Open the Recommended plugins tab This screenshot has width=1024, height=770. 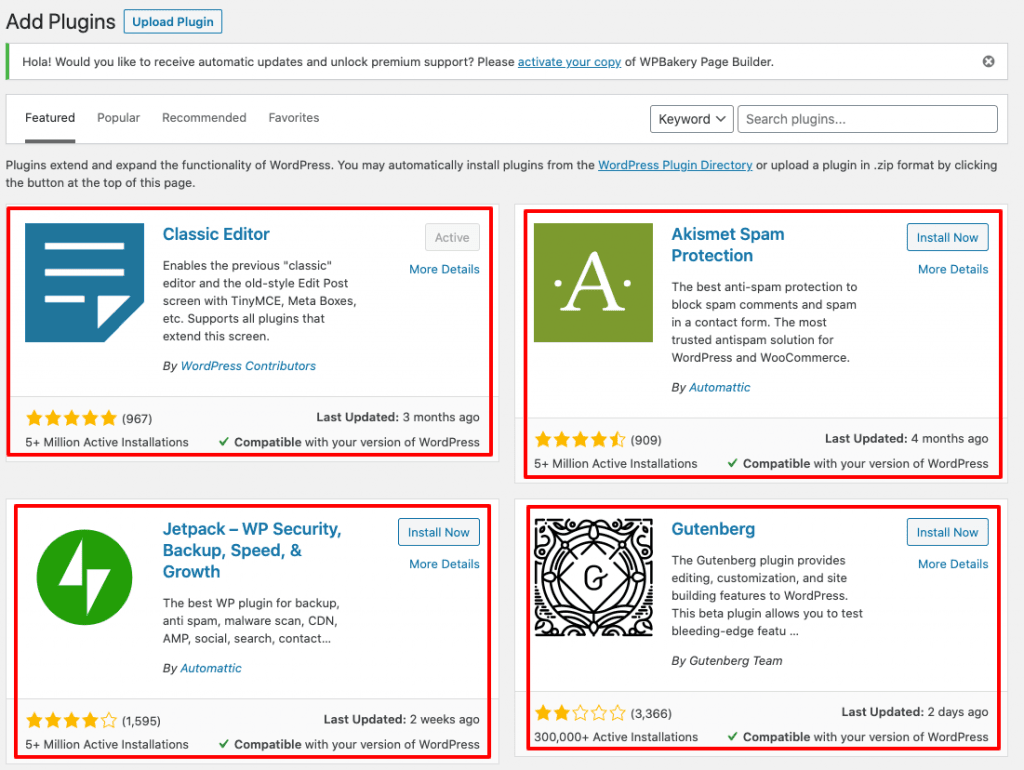pyautogui.click(x=204, y=118)
